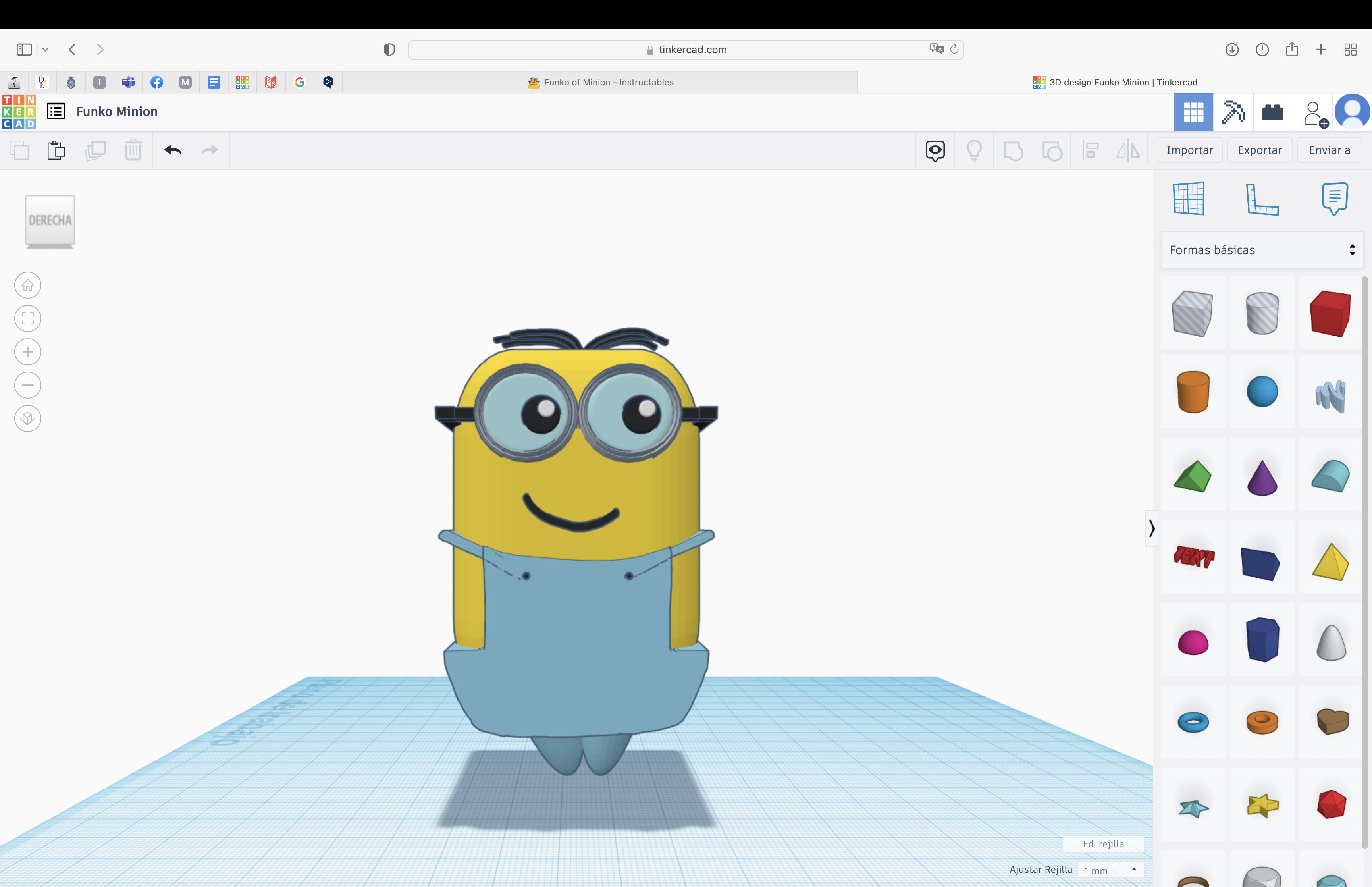Open the user profile avatar

1353,112
